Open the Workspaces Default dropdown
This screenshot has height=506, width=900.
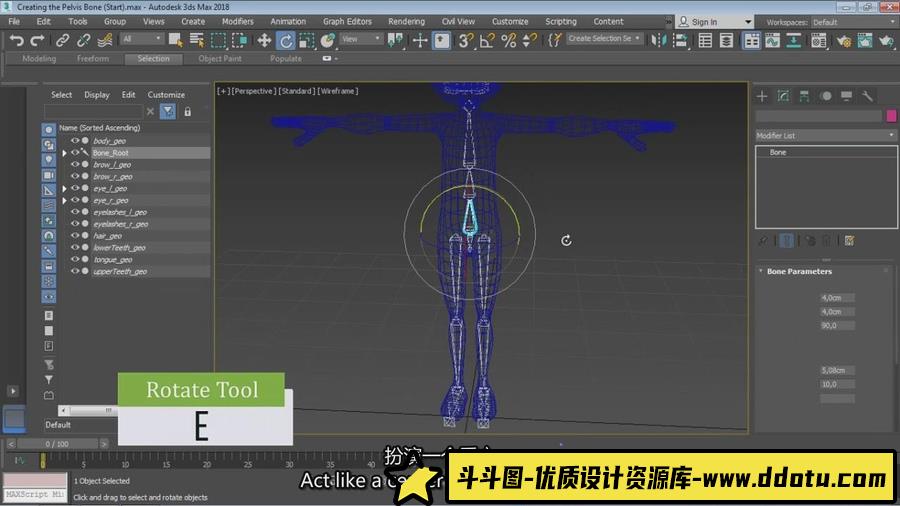point(855,22)
